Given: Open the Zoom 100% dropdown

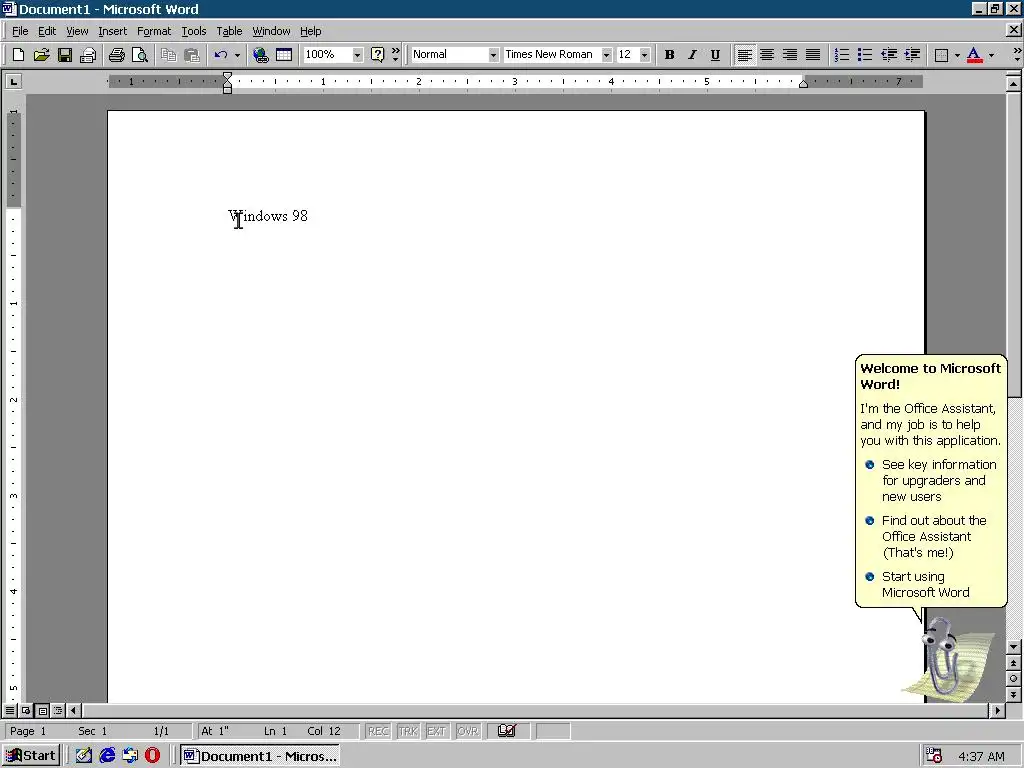Looking at the screenshot, I should coord(357,55).
